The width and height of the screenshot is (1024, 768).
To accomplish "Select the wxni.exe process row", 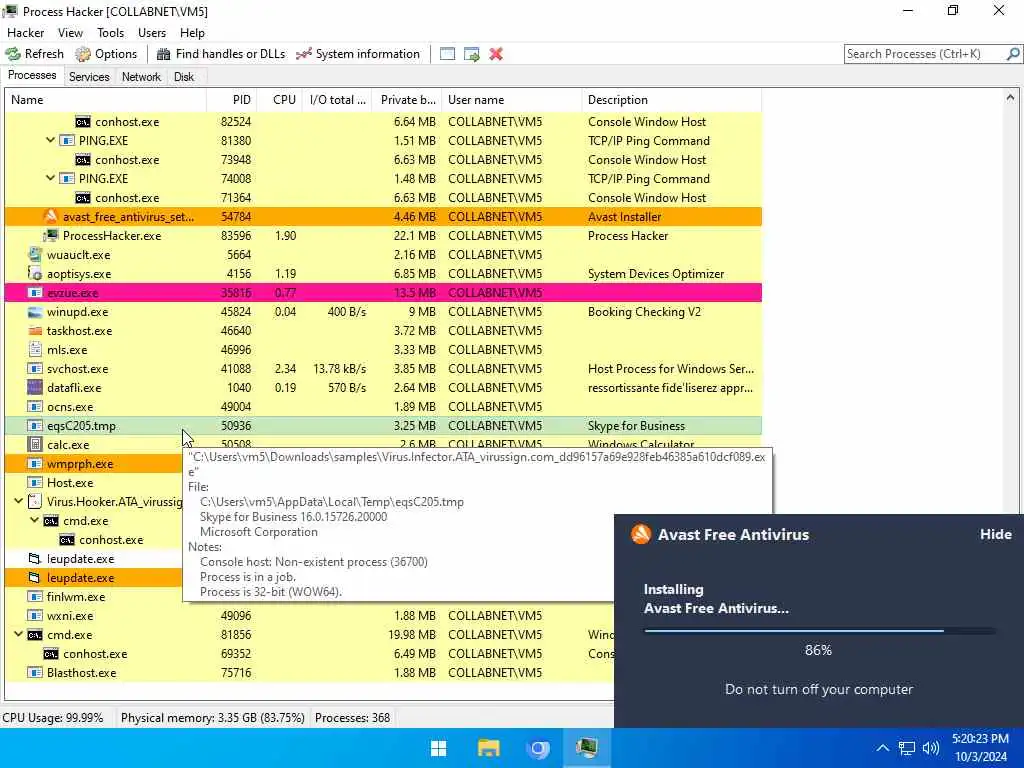I will click(310, 615).
